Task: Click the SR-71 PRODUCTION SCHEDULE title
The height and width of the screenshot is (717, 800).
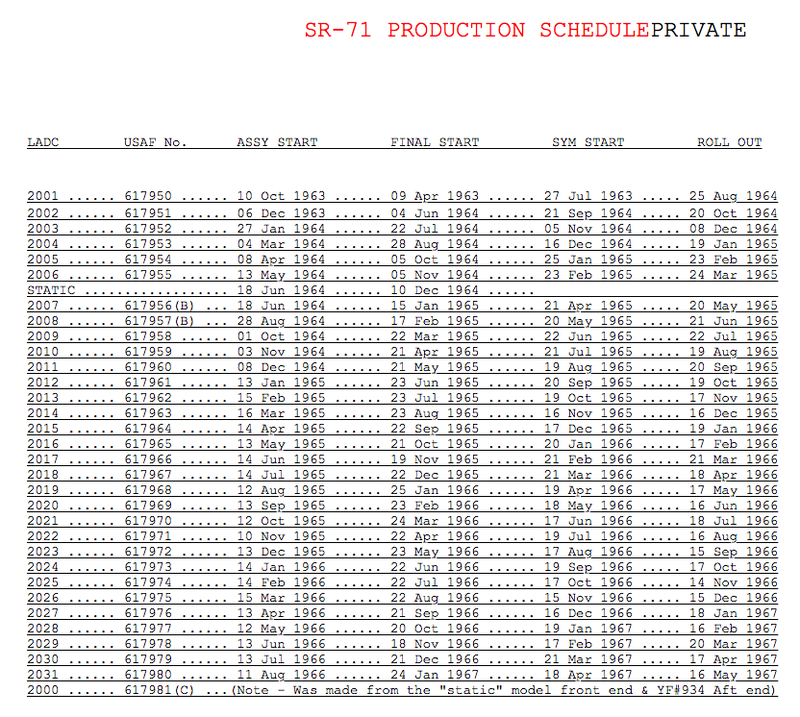Action: [x=477, y=30]
